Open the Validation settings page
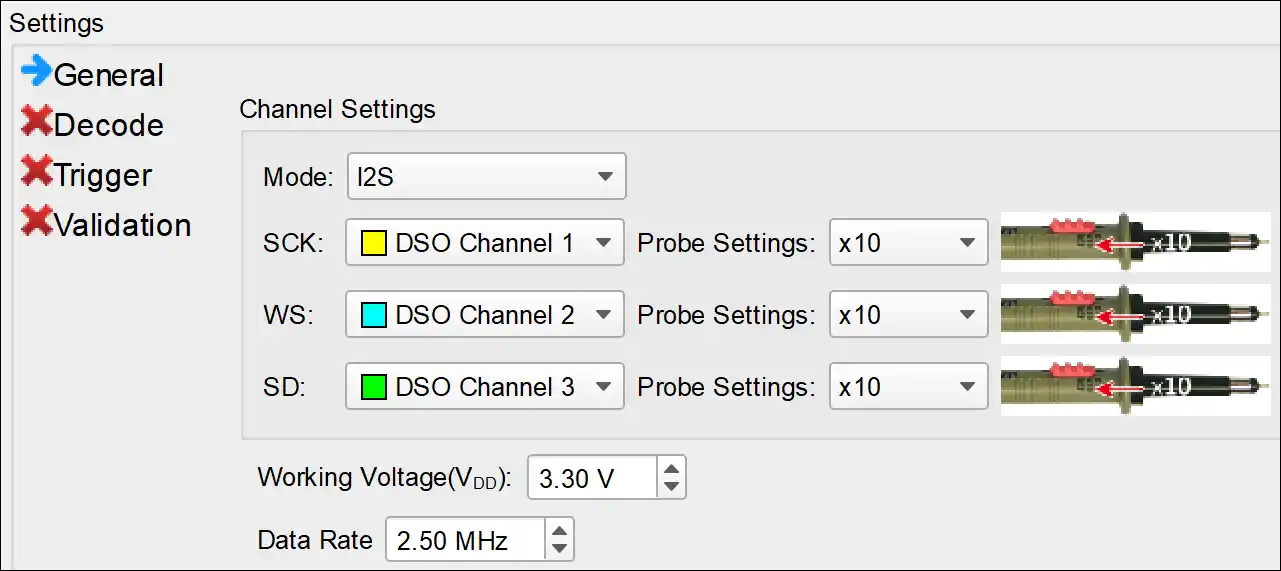Image resolution: width=1281 pixels, height=571 pixels. tap(122, 225)
